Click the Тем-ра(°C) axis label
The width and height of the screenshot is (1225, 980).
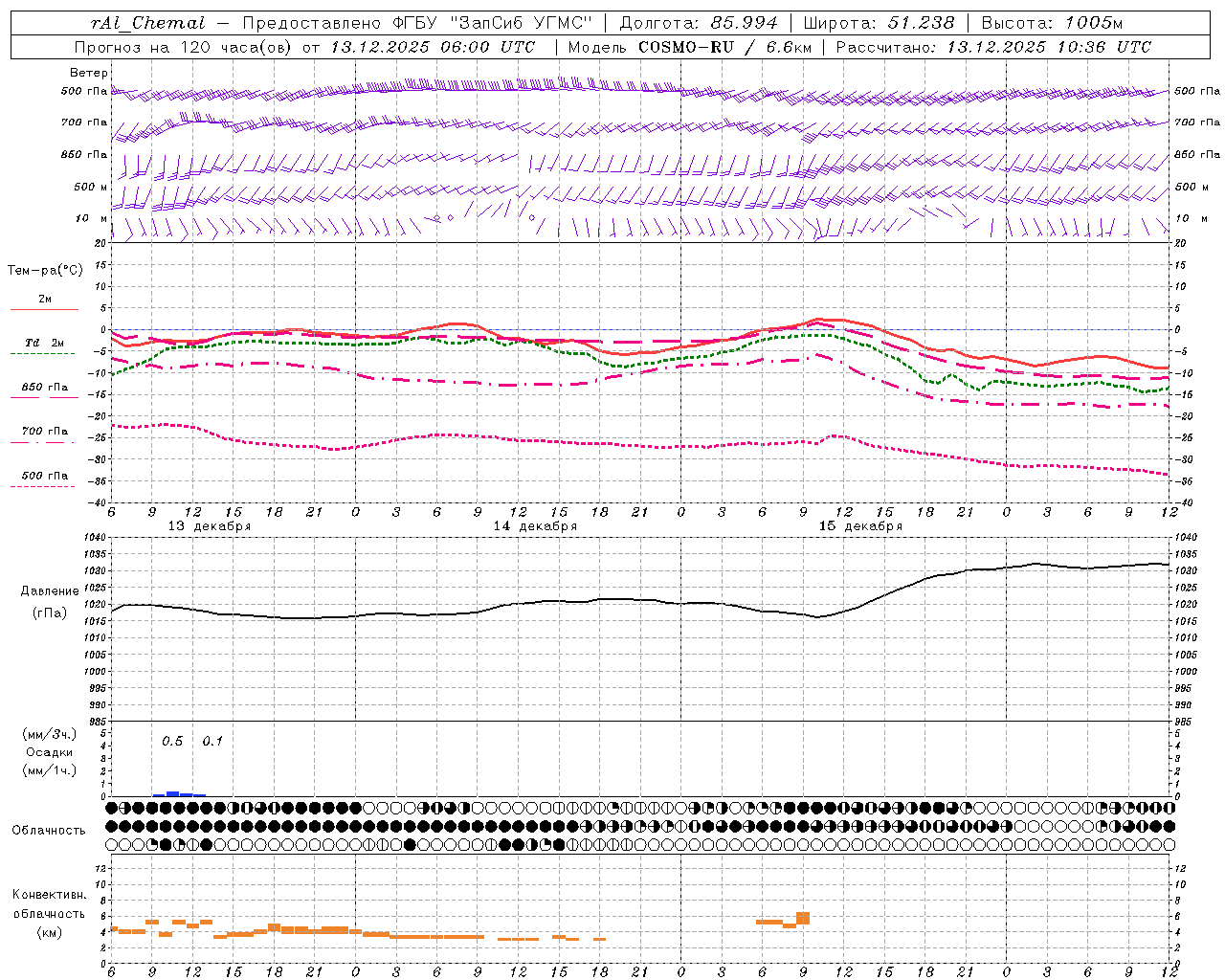45,271
